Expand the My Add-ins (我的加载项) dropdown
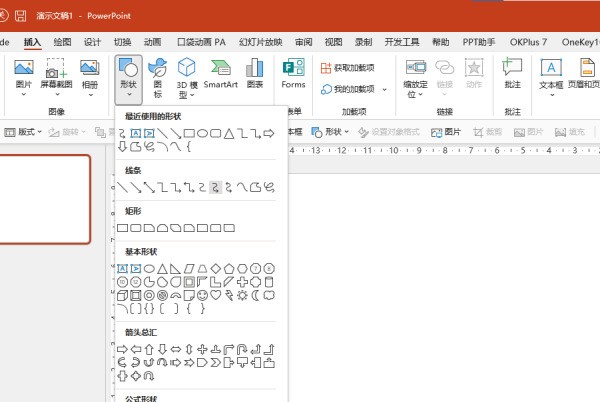 point(348,89)
